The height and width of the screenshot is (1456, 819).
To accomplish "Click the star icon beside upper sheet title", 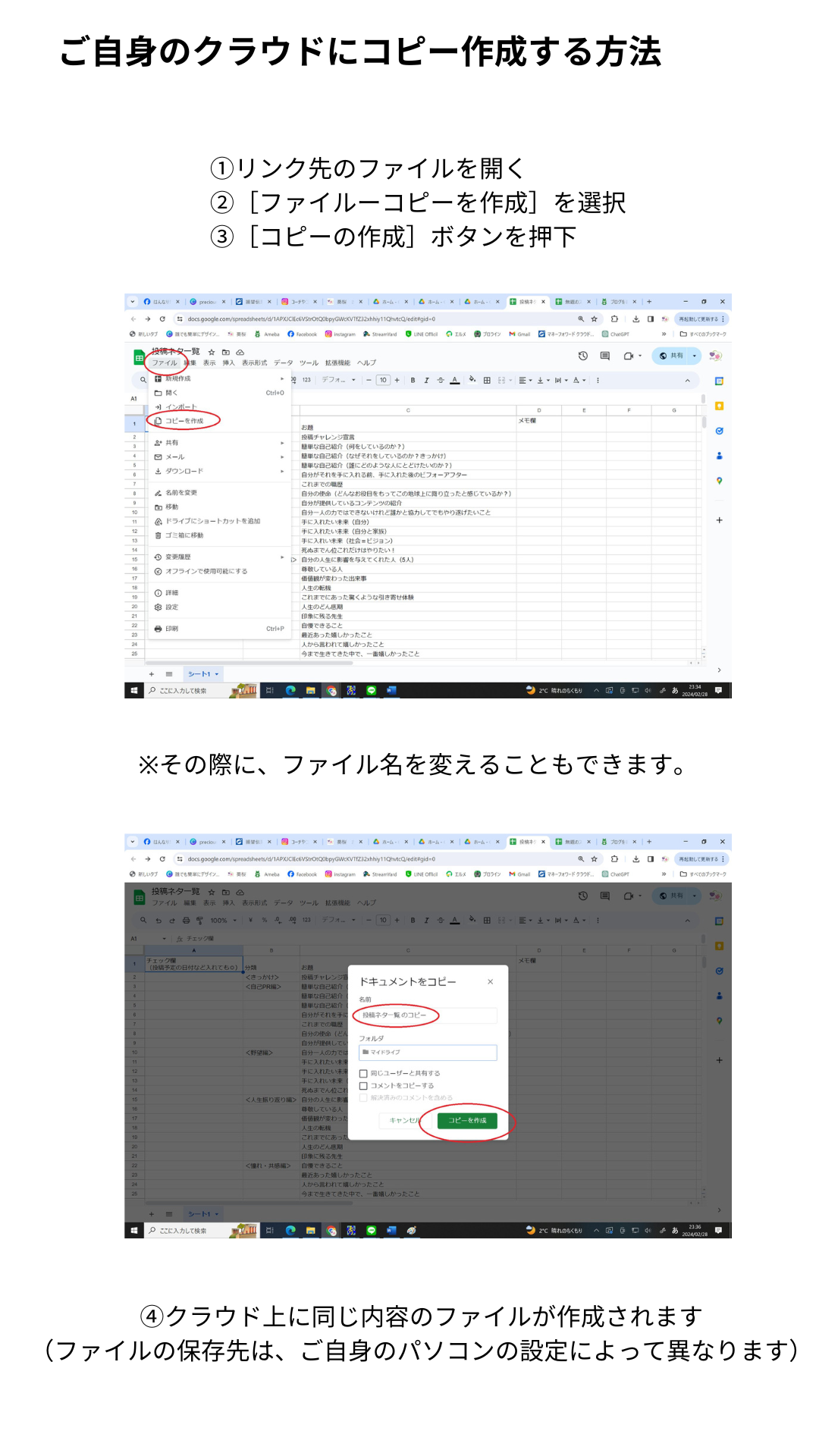I will pos(212,352).
